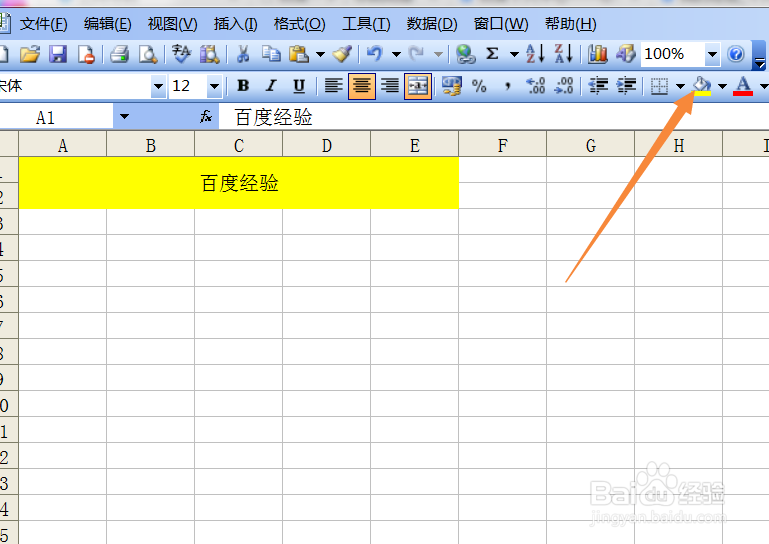Copy selection with the Copy icon
Screen dimensions: 769x544
[x=271, y=54]
